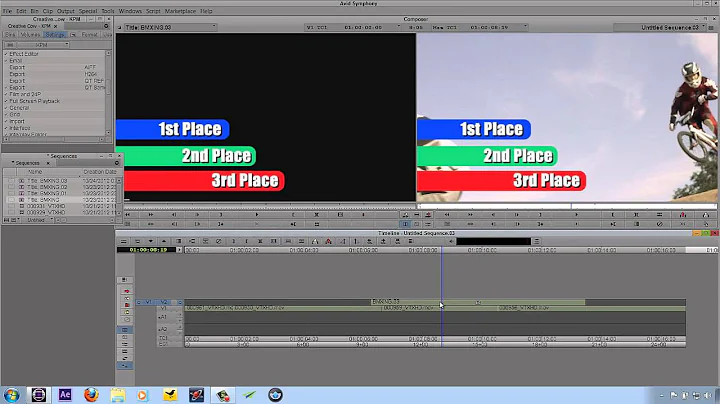Click the focus button at top of timeline palette

point(124,280)
